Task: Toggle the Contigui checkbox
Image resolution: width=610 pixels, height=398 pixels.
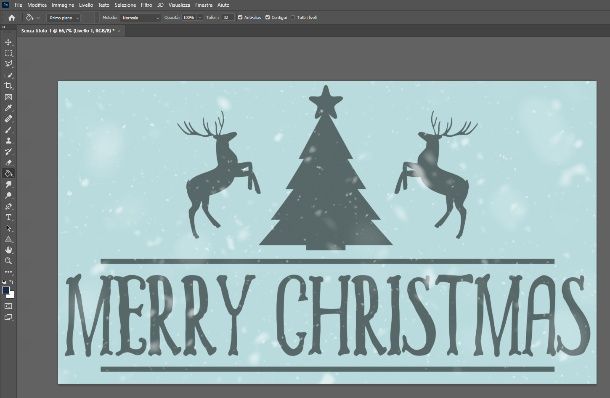Action: [x=267, y=18]
